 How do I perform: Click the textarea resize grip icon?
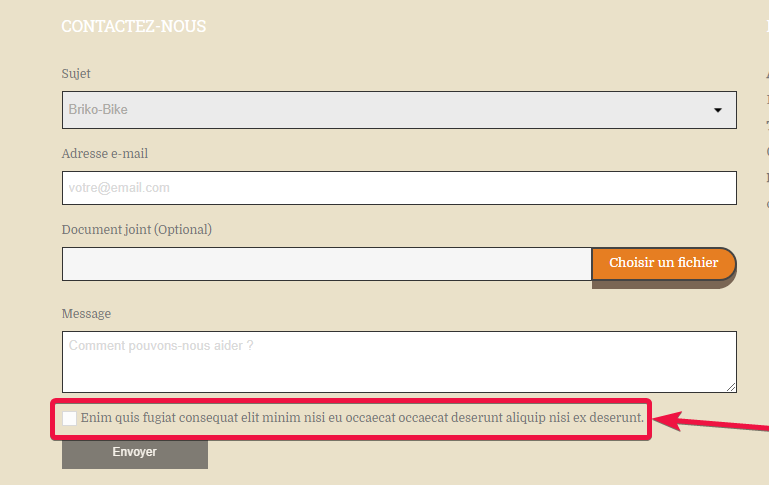(731, 387)
